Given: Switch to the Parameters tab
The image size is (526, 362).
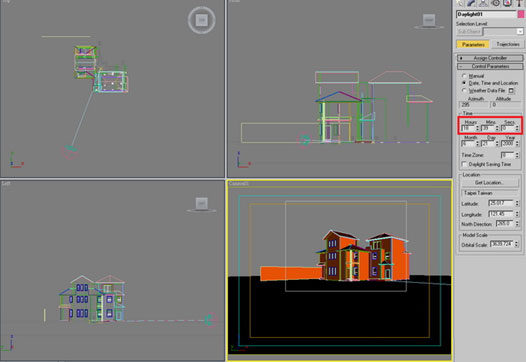Looking at the screenshot, I should click(473, 44).
